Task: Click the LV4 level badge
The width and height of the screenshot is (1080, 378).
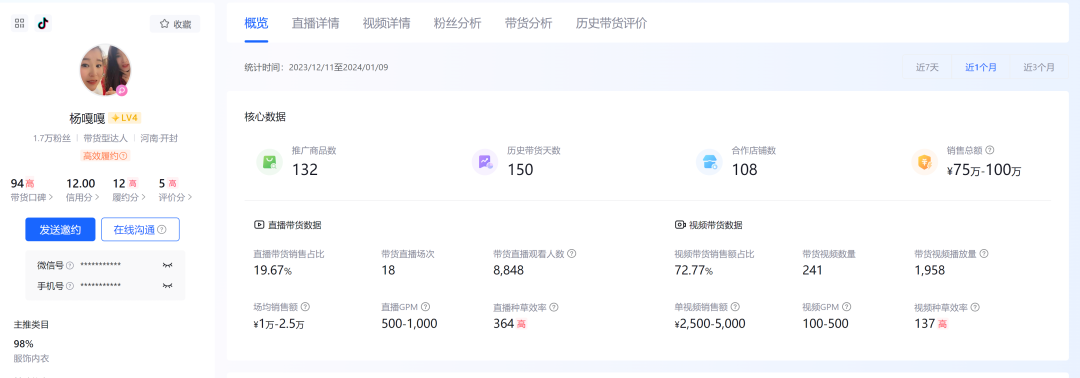Action: [x=125, y=118]
